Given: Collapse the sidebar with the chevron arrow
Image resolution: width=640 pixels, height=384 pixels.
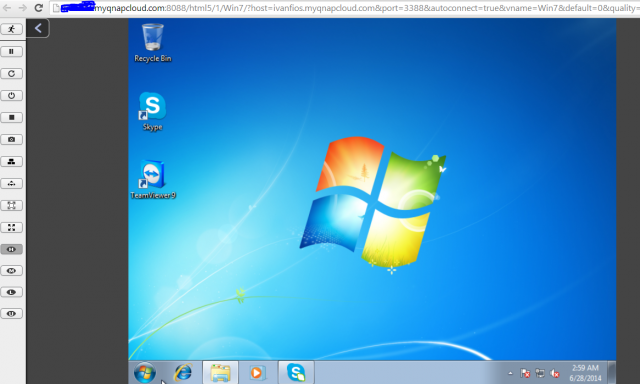Looking at the screenshot, I should (38, 28).
